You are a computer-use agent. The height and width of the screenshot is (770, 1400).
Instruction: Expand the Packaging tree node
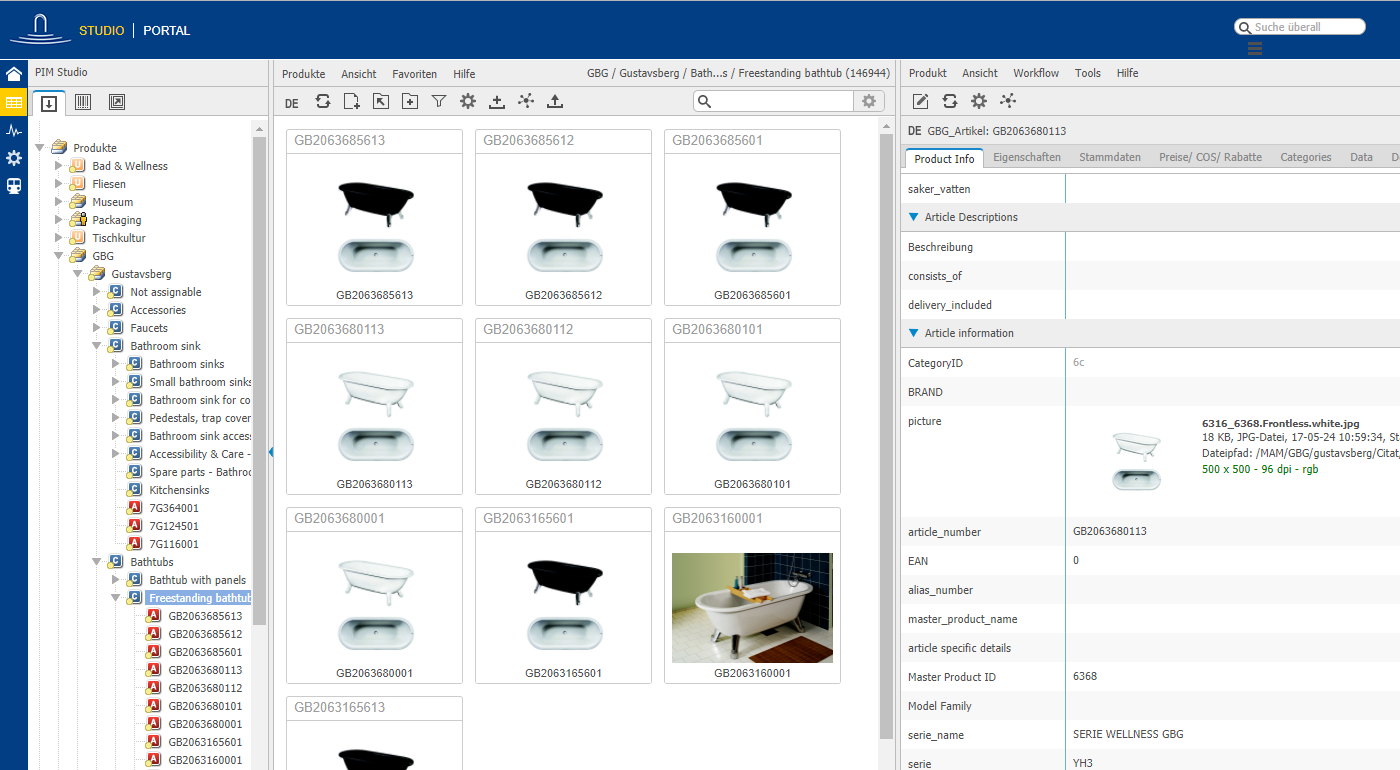[x=58, y=220]
